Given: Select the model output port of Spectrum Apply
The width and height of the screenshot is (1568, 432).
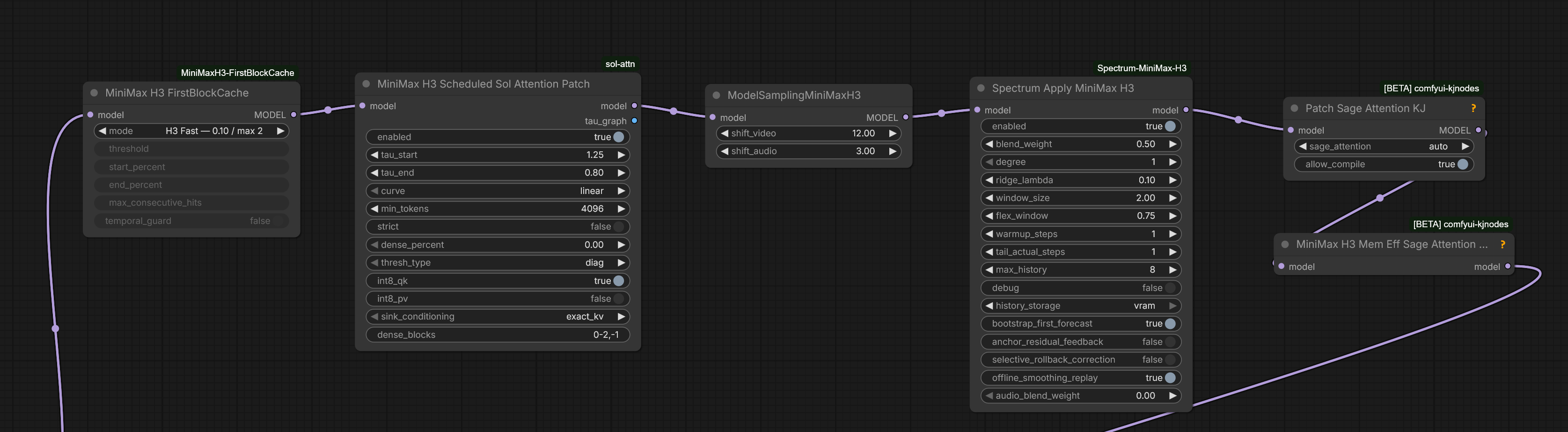Looking at the screenshot, I should pos(1186,110).
